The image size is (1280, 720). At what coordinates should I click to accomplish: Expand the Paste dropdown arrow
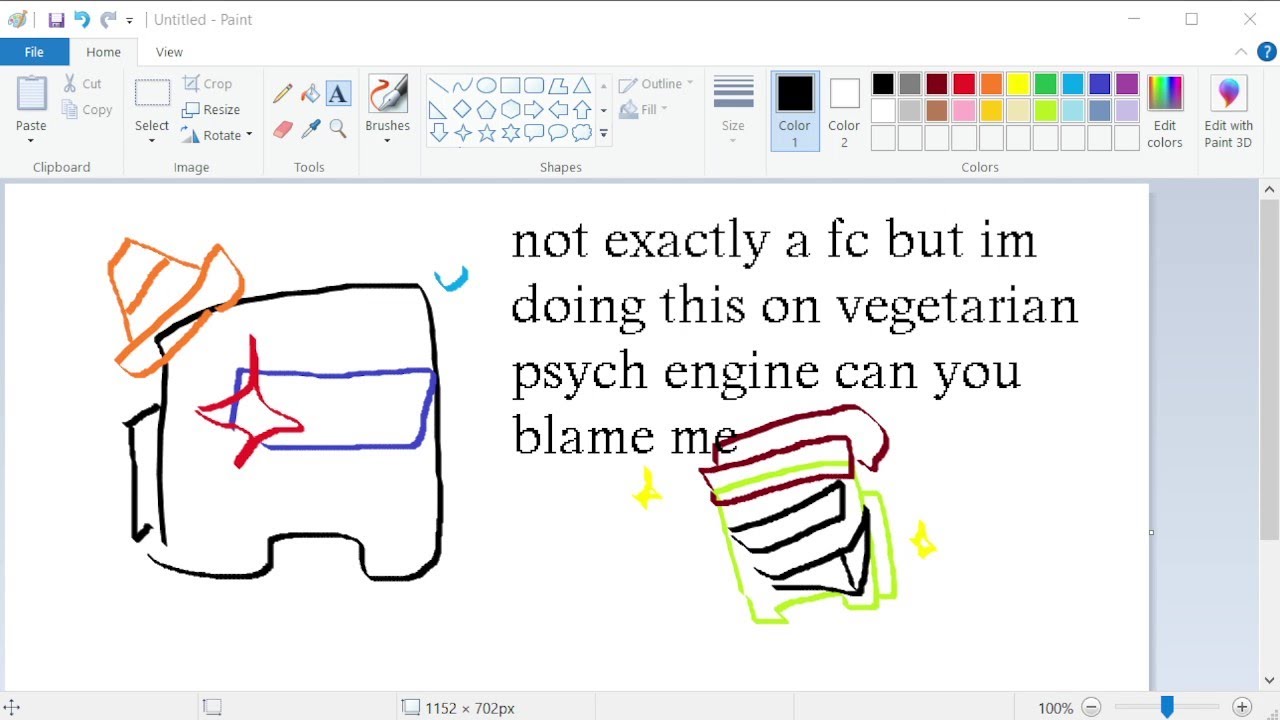click(x=31, y=140)
